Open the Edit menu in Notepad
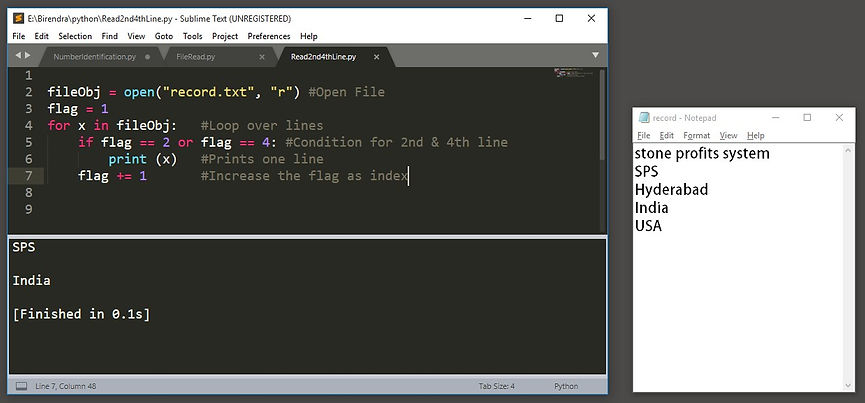The height and width of the screenshot is (403, 865). [x=667, y=136]
